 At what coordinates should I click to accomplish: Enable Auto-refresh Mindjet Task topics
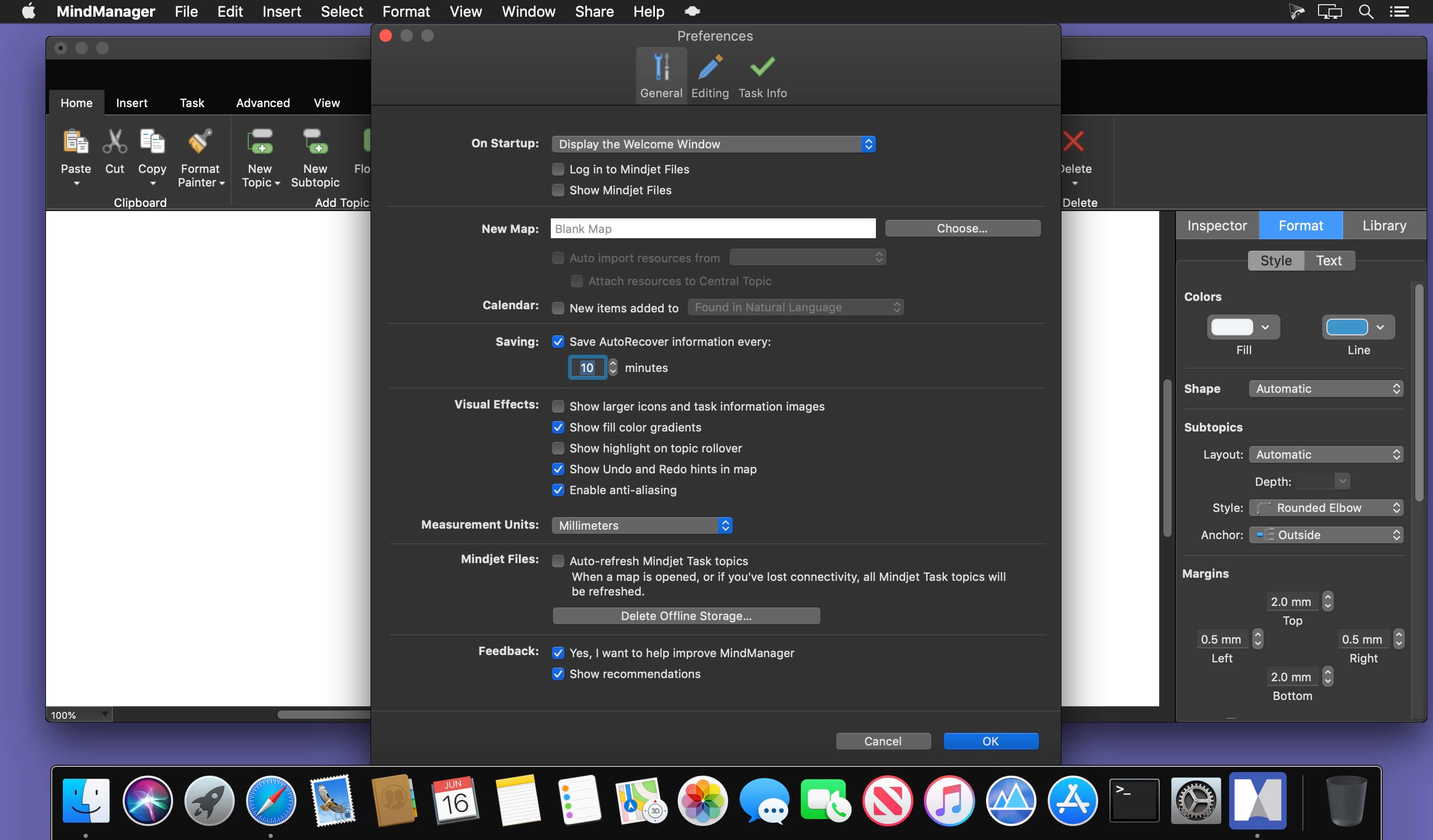pyautogui.click(x=558, y=561)
